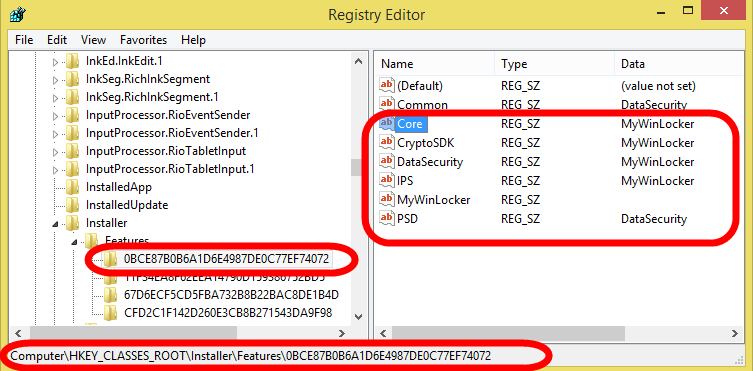Expand the InkEd.InkEdit.1 key
The width and height of the screenshot is (753, 371).
click(55, 62)
